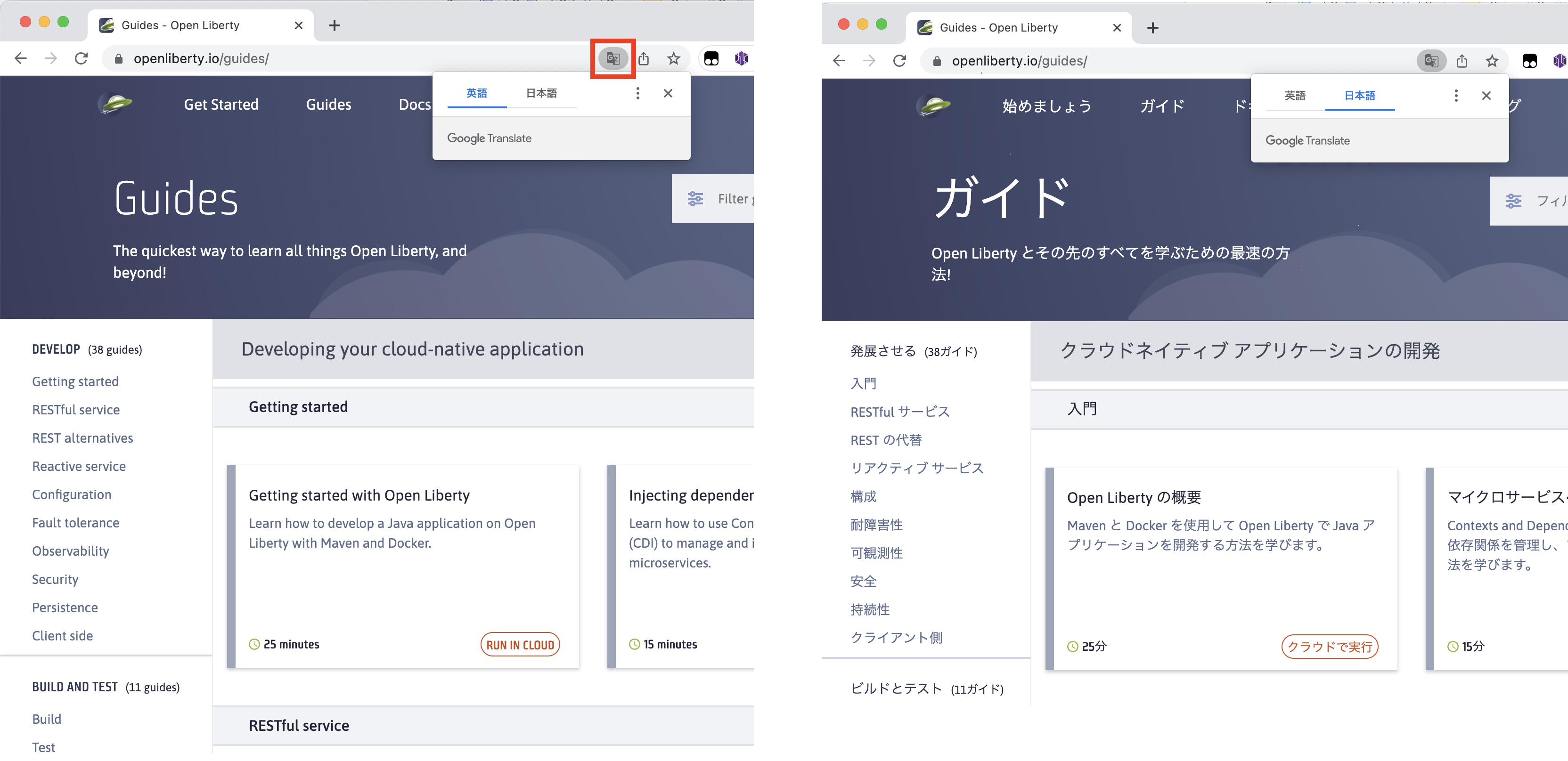Open リアクティブ サービス sidebar link
1568x761 pixels.
tap(917, 469)
